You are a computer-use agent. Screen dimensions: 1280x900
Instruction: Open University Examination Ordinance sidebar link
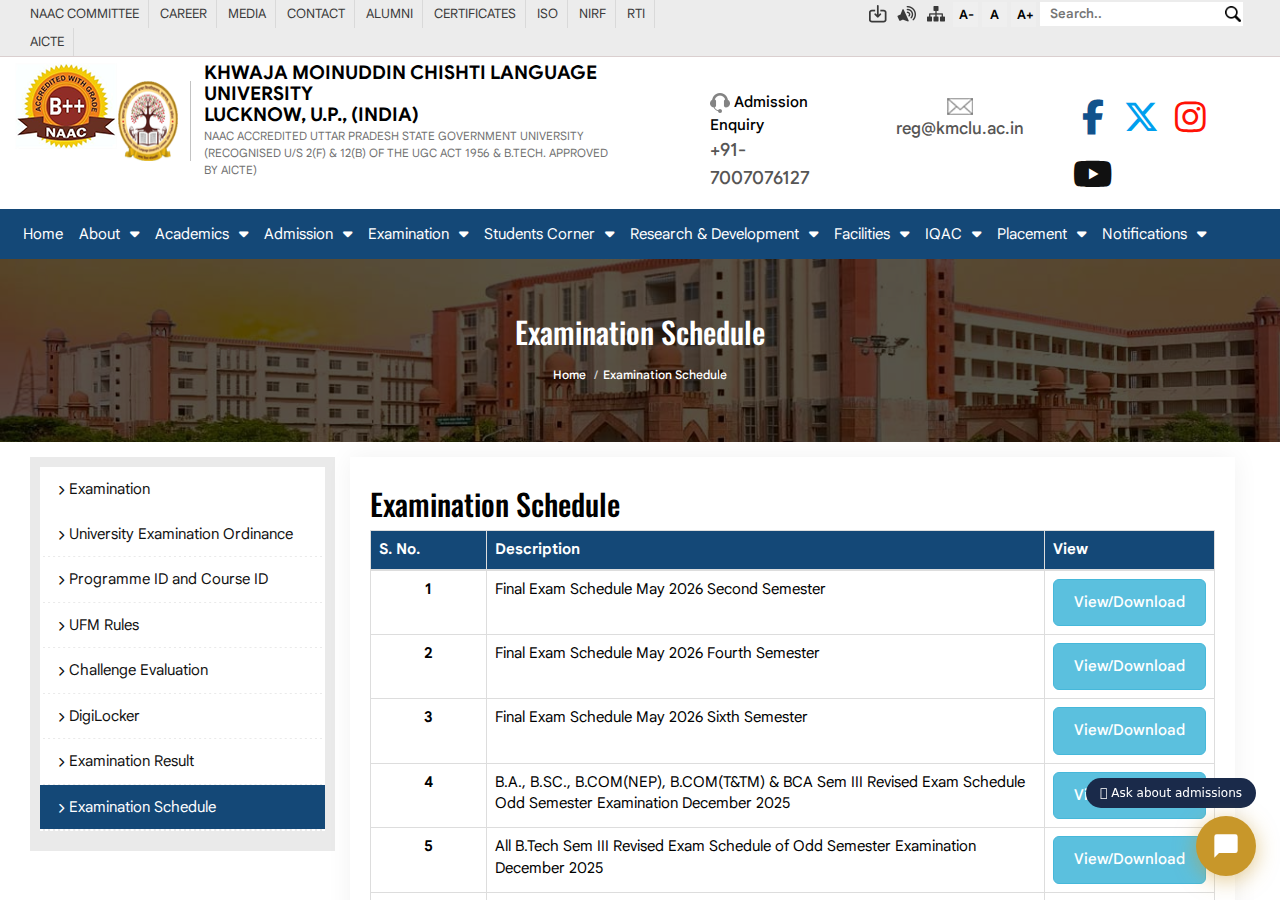[182, 534]
